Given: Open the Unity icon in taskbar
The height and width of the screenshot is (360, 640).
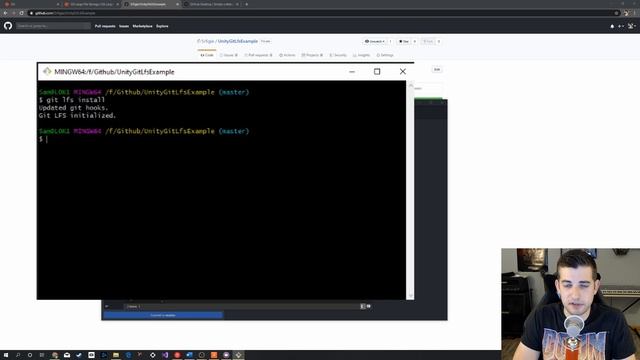Looking at the screenshot, I should point(153,355).
